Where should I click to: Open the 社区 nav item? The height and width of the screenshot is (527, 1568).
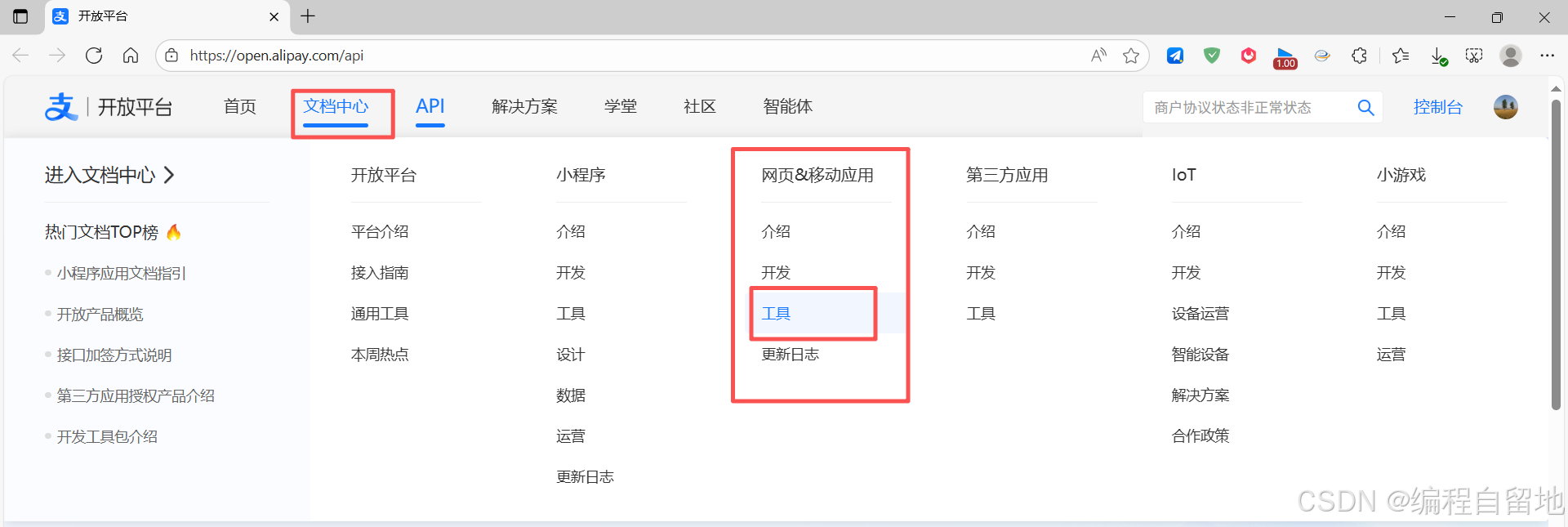(700, 107)
